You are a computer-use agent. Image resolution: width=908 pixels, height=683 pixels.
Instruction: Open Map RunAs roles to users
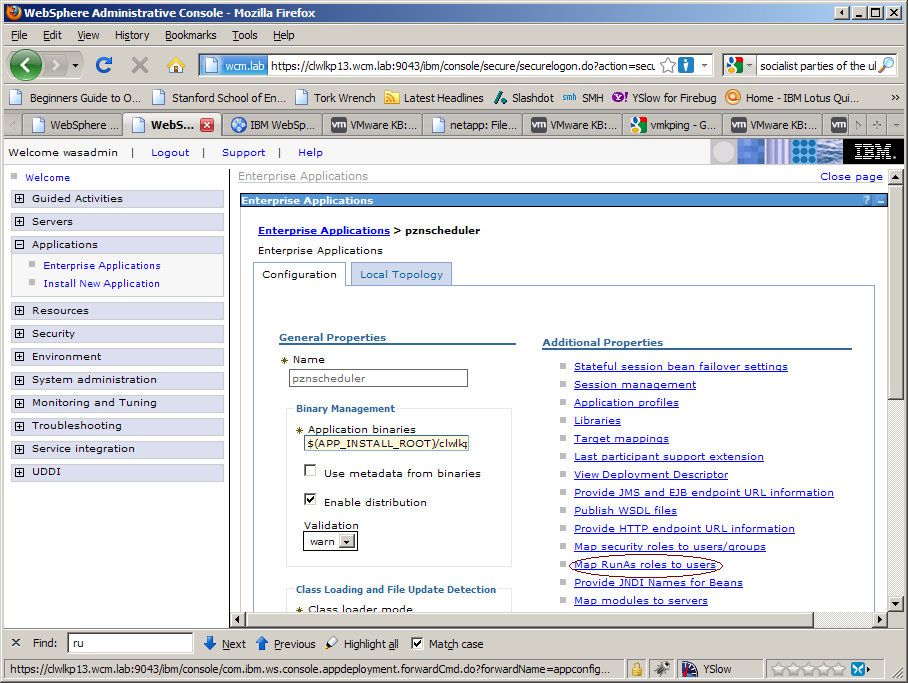click(645, 565)
